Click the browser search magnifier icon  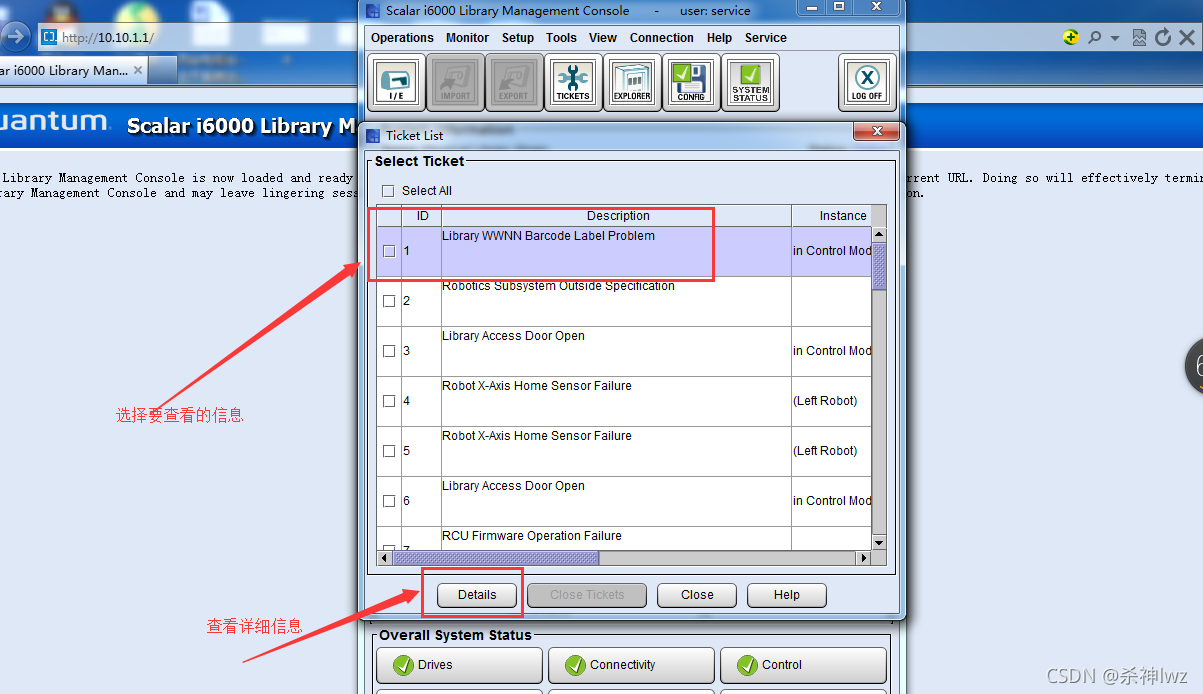pyautogui.click(x=1094, y=37)
